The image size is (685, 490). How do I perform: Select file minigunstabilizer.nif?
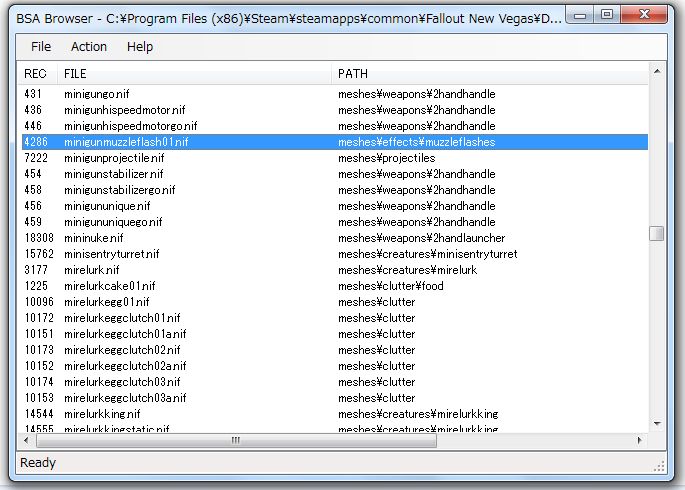[x=114, y=174]
